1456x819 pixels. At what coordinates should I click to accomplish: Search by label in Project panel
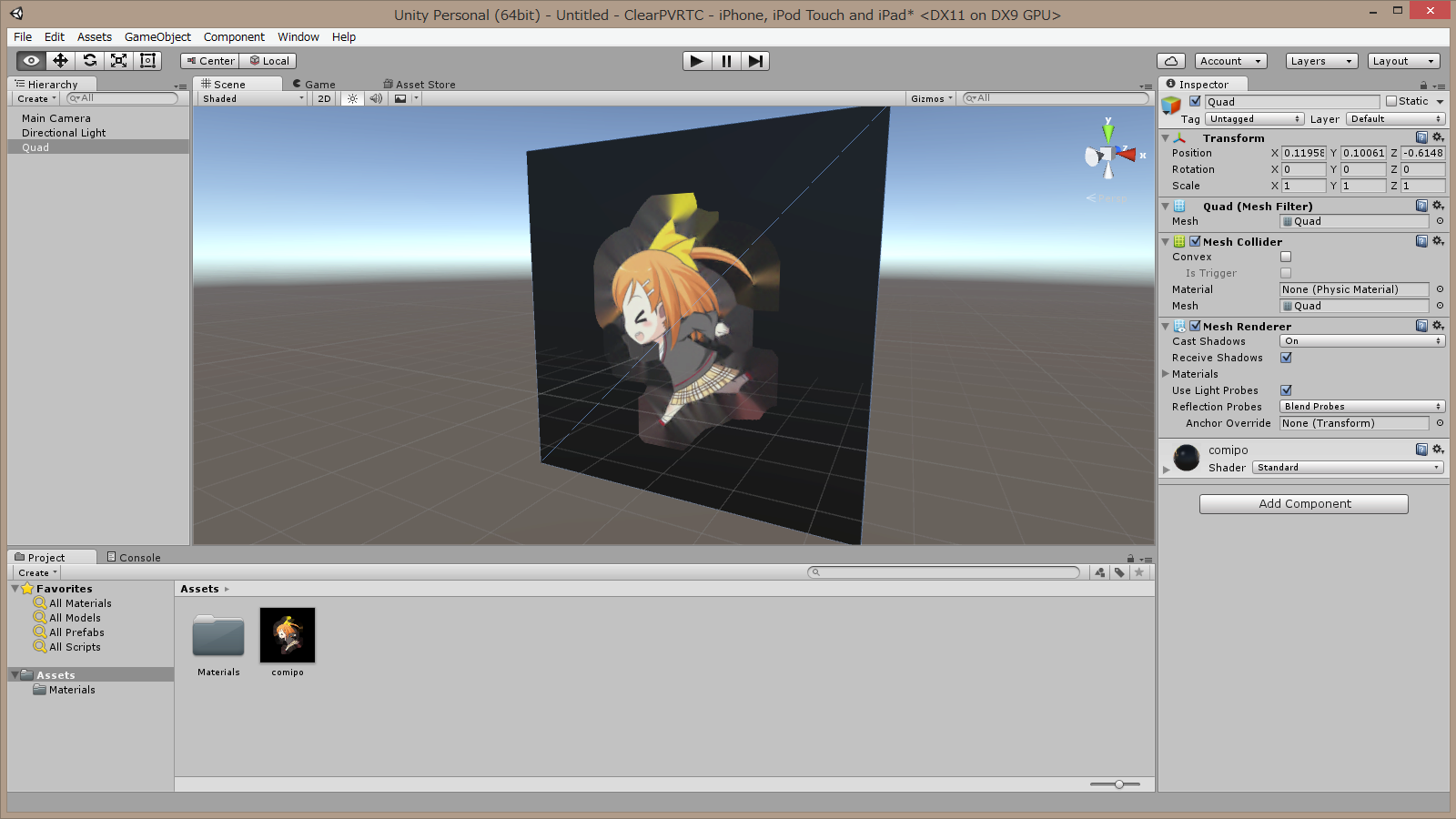pyautogui.click(x=1119, y=572)
